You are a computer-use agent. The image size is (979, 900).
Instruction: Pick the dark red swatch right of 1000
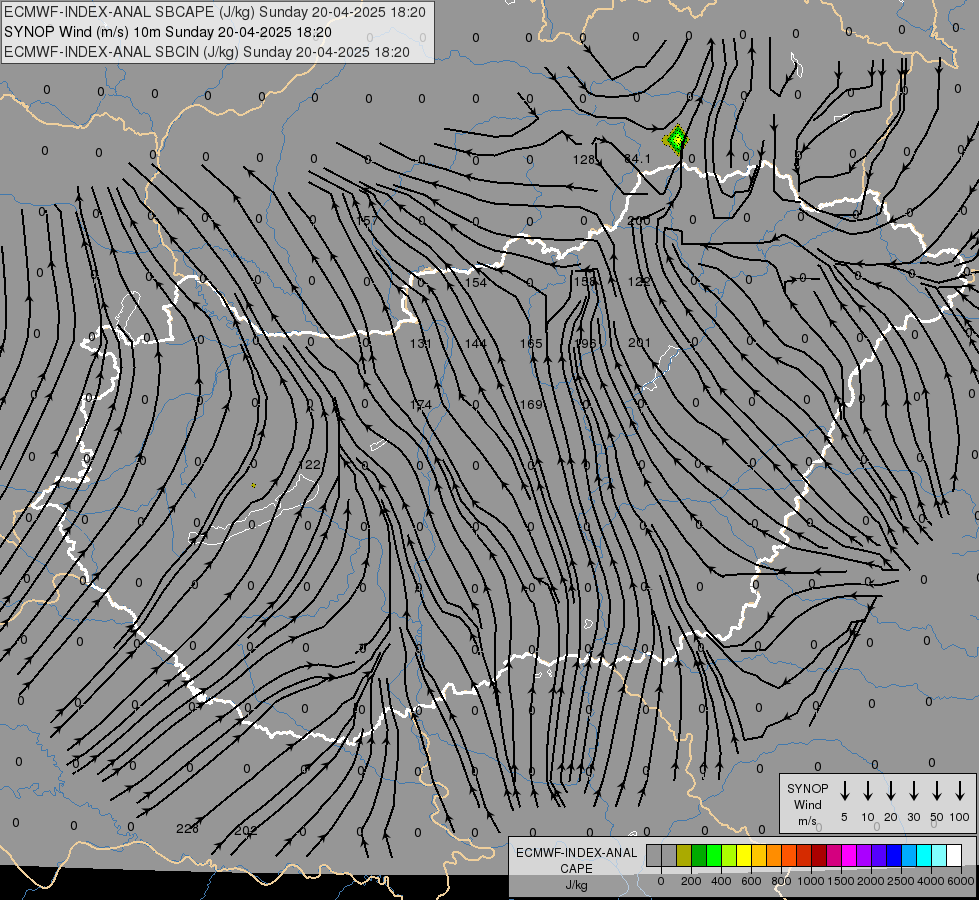(819, 856)
